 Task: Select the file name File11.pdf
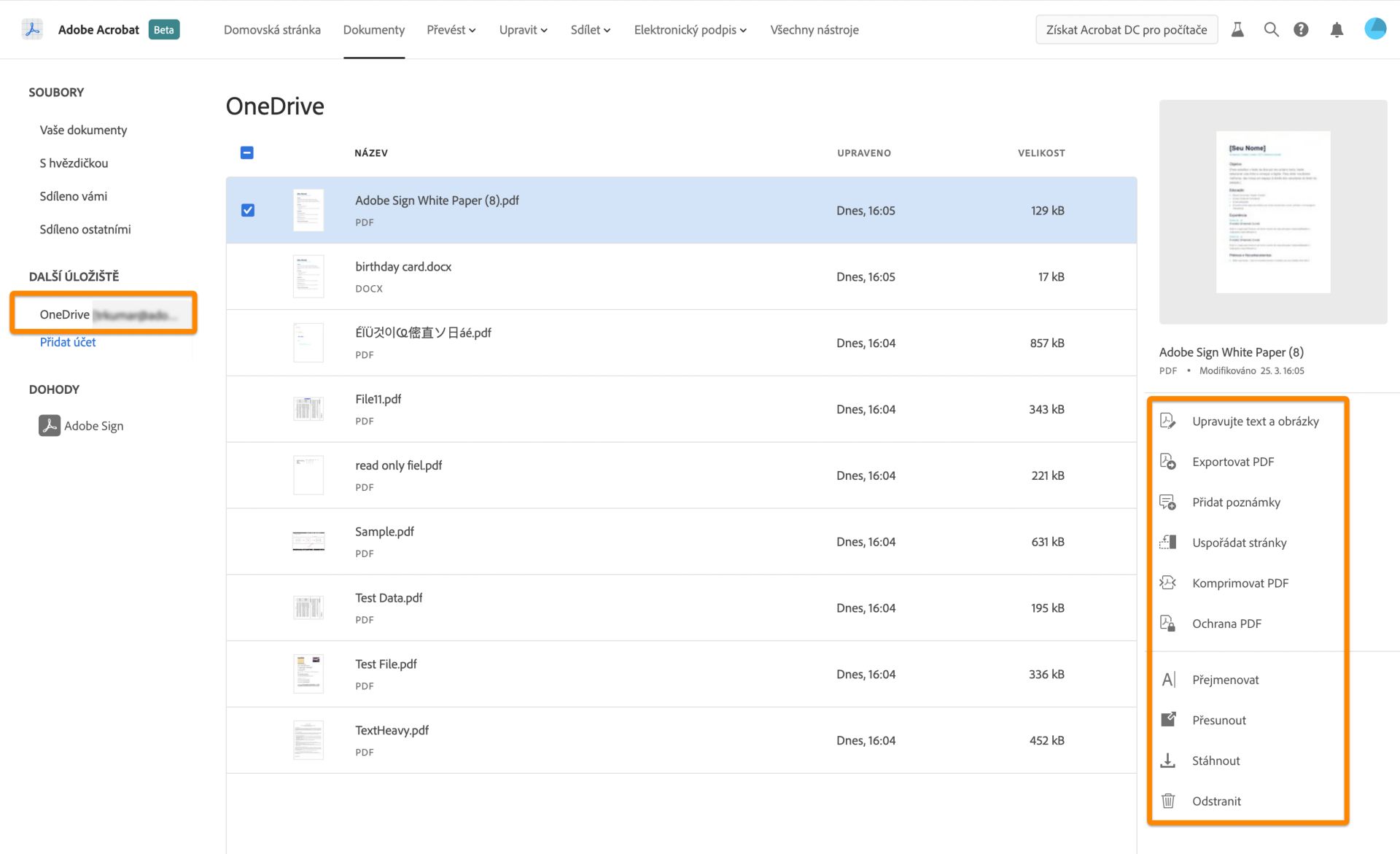pos(378,399)
